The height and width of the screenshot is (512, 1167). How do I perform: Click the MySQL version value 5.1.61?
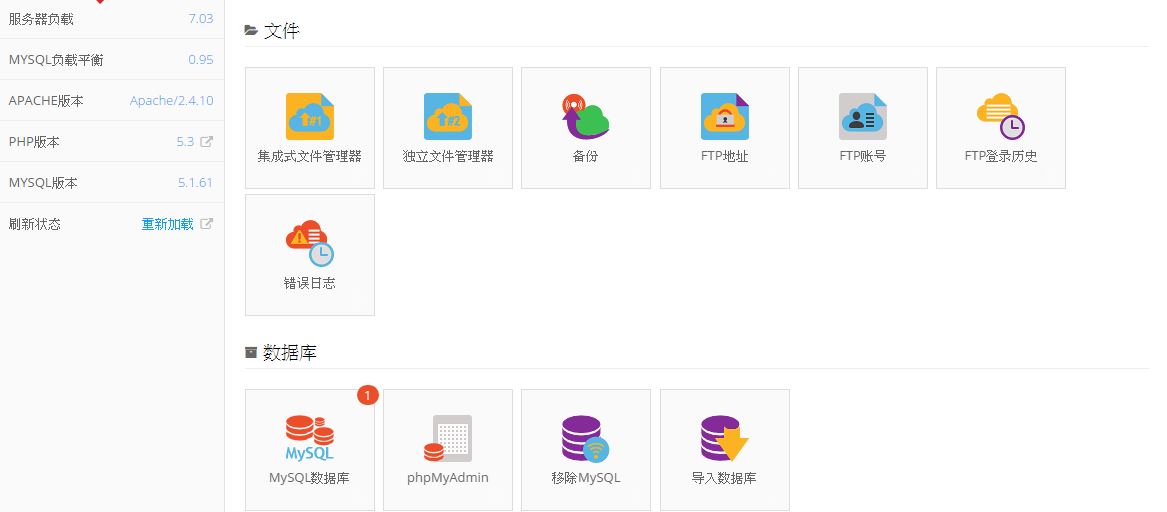click(x=196, y=182)
